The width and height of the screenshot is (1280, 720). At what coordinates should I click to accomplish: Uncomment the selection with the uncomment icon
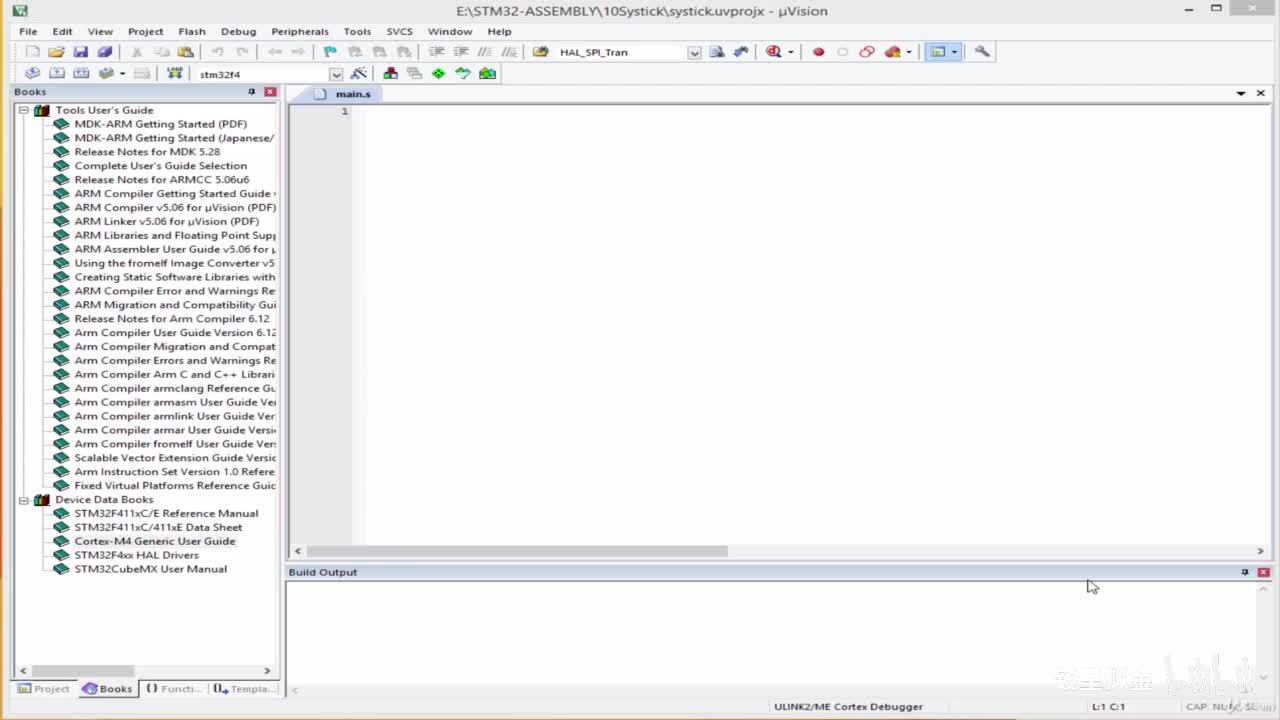[509, 52]
